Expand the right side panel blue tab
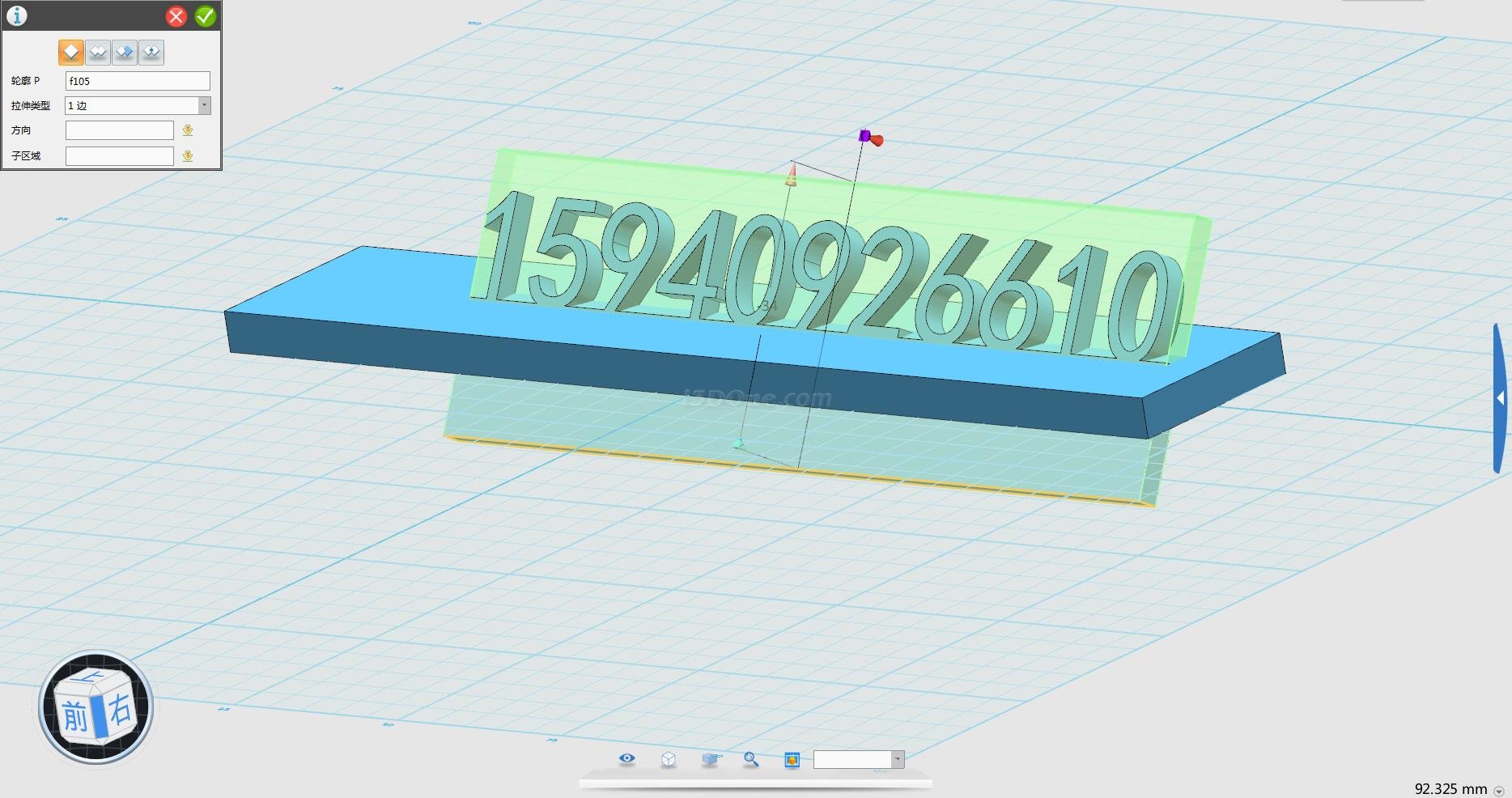1512x798 pixels. [1500, 398]
